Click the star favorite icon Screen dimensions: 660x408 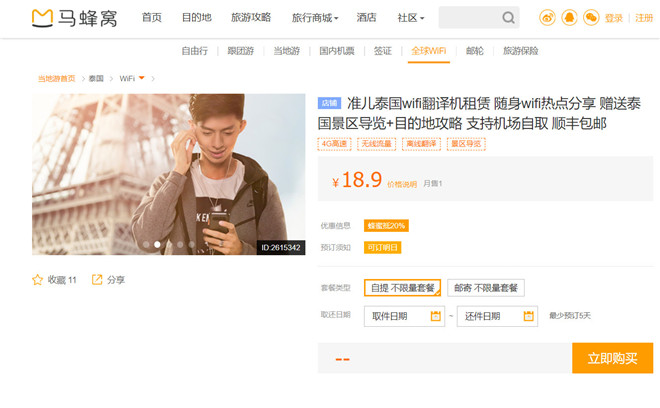[37, 280]
